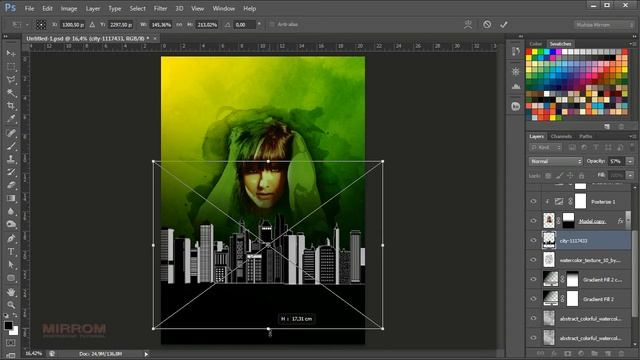Click the Add layer mask icon
Image resolution: width=640 pixels, height=360 pixels.
(x=567, y=353)
